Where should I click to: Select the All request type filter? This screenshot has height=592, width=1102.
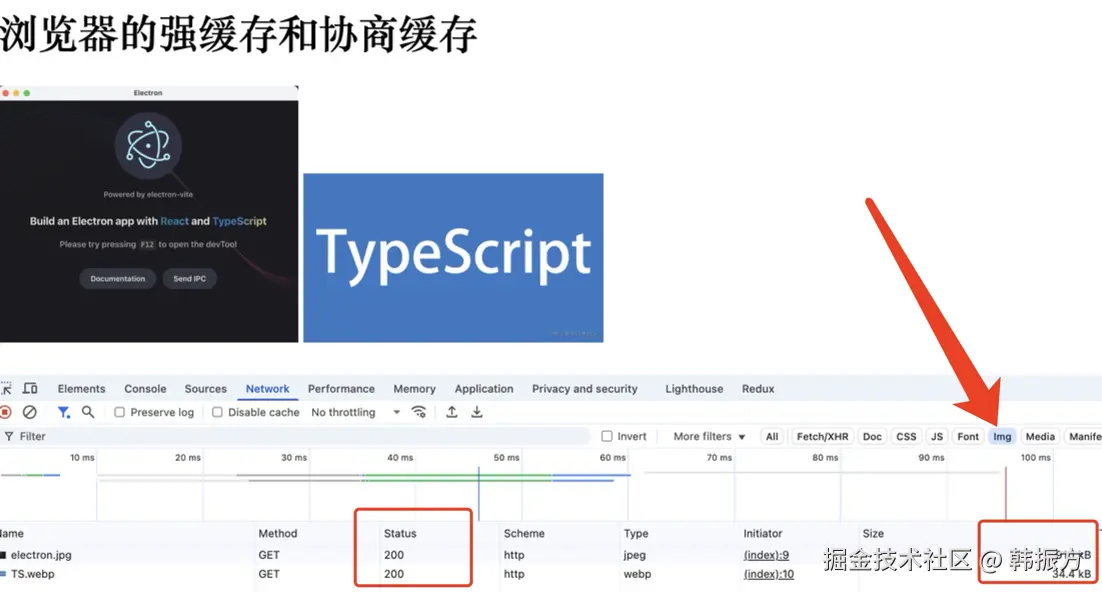point(772,436)
